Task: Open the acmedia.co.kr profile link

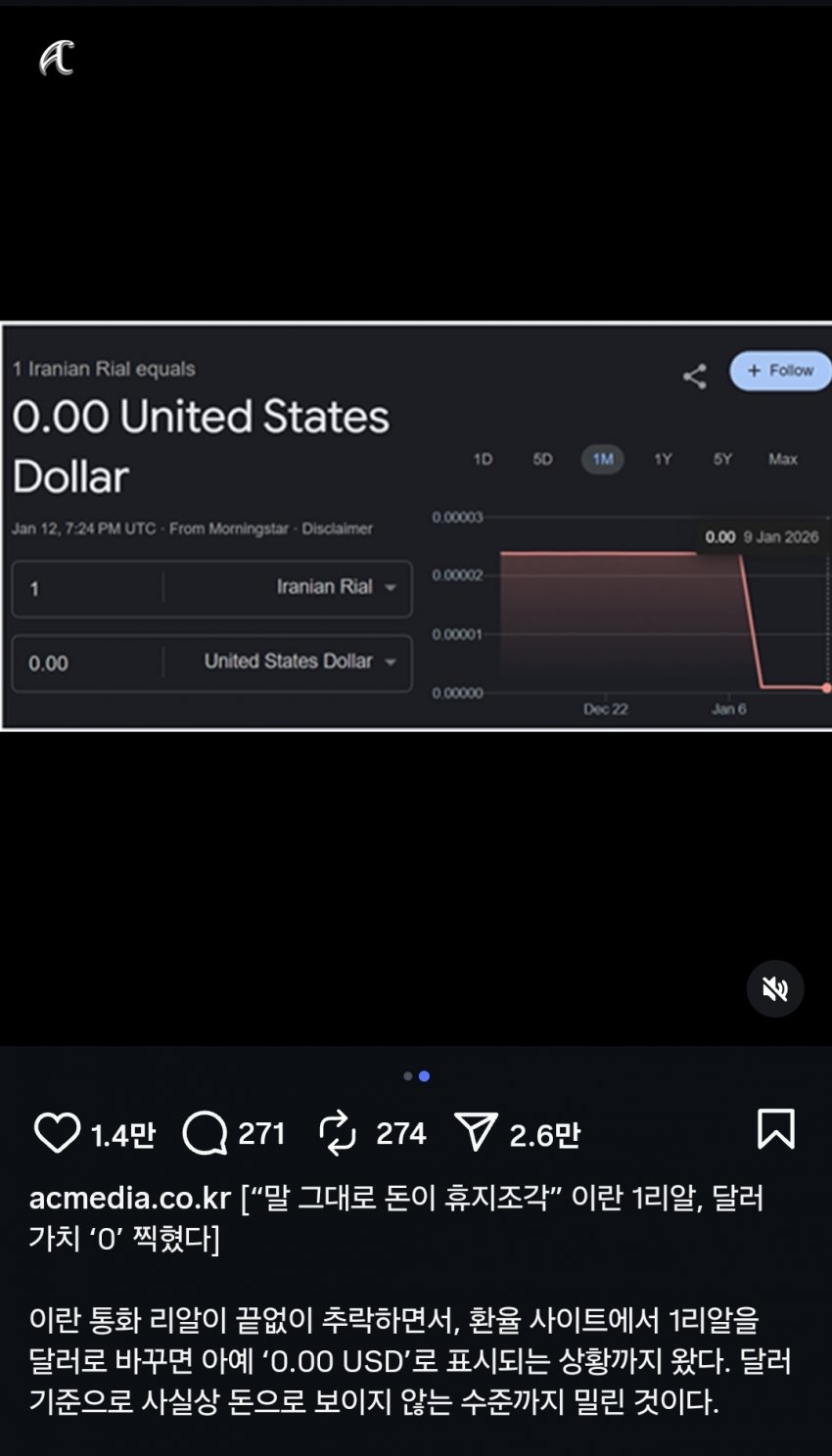Action: tap(130, 1198)
